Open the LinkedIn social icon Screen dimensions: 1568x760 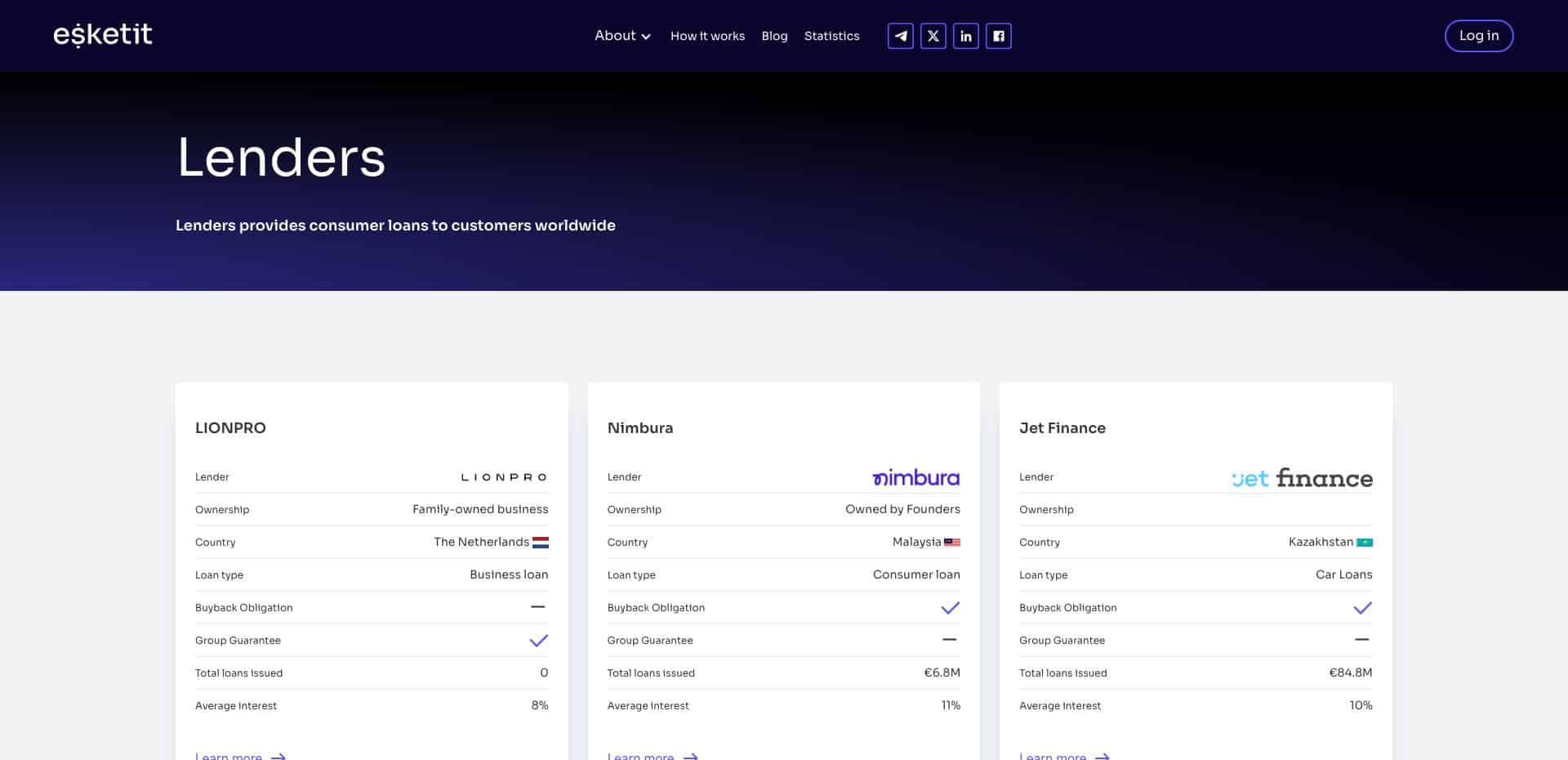pyautogui.click(x=965, y=36)
